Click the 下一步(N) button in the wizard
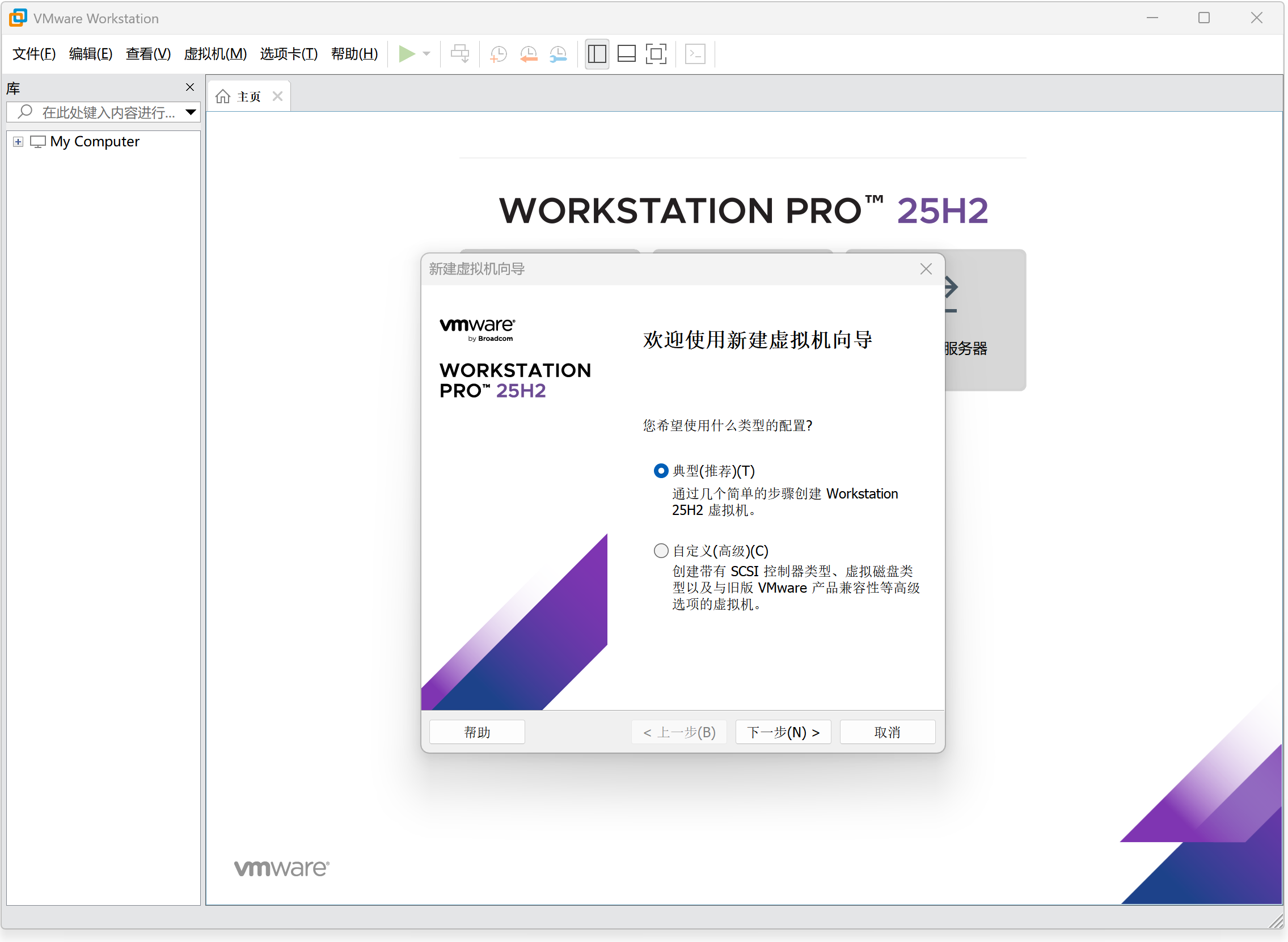The height and width of the screenshot is (942, 1288). coord(783,732)
